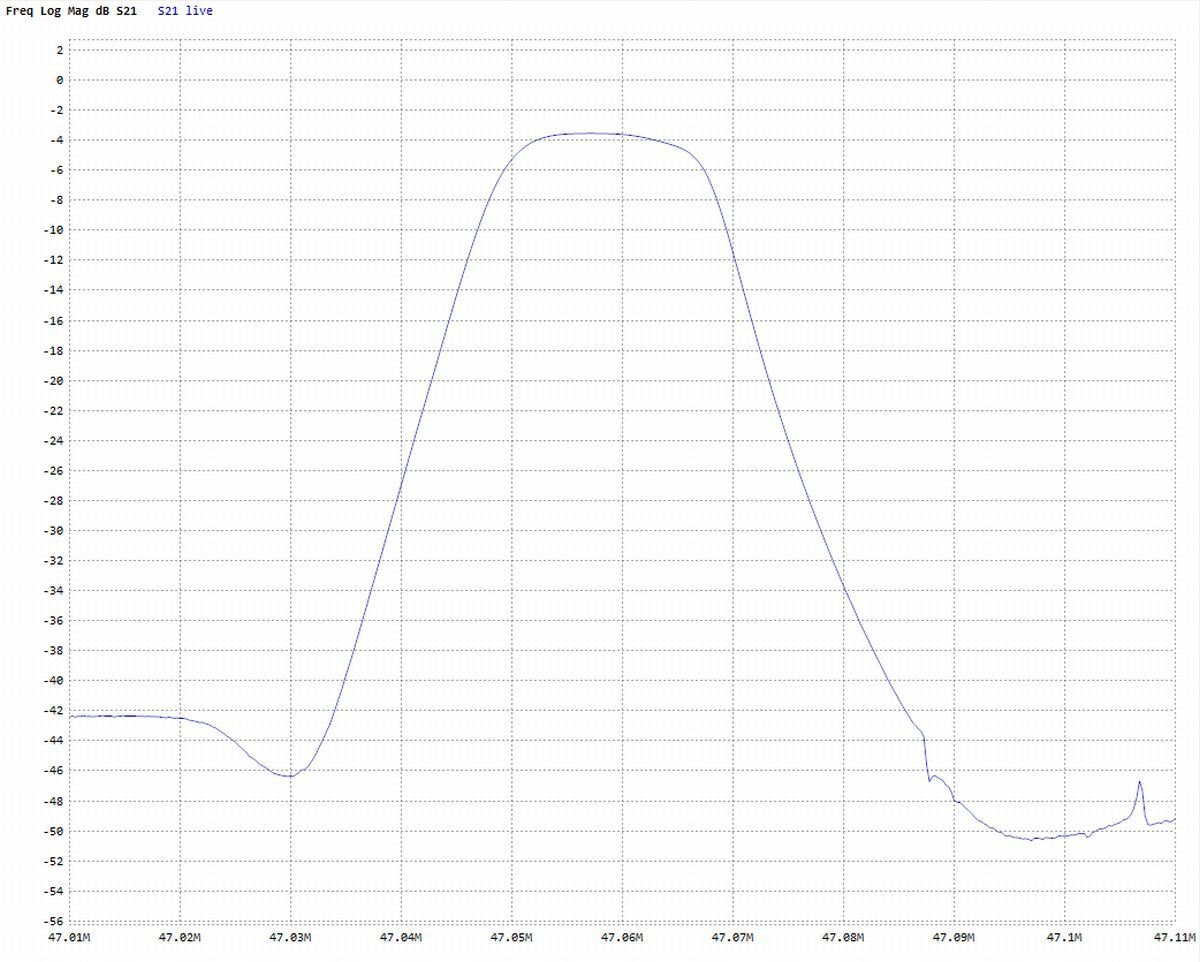
Task: Click the 47.02M frequency axis label
Action: coord(180,938)
